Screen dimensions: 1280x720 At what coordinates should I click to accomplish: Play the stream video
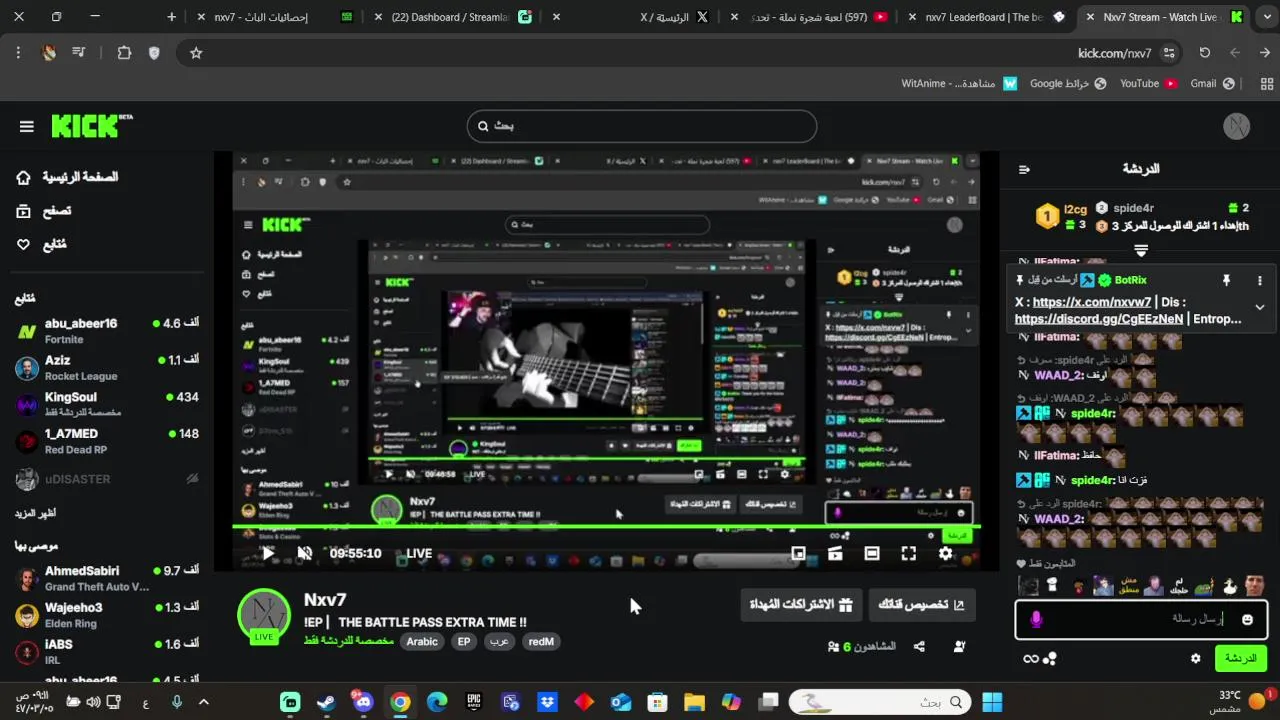268,553
